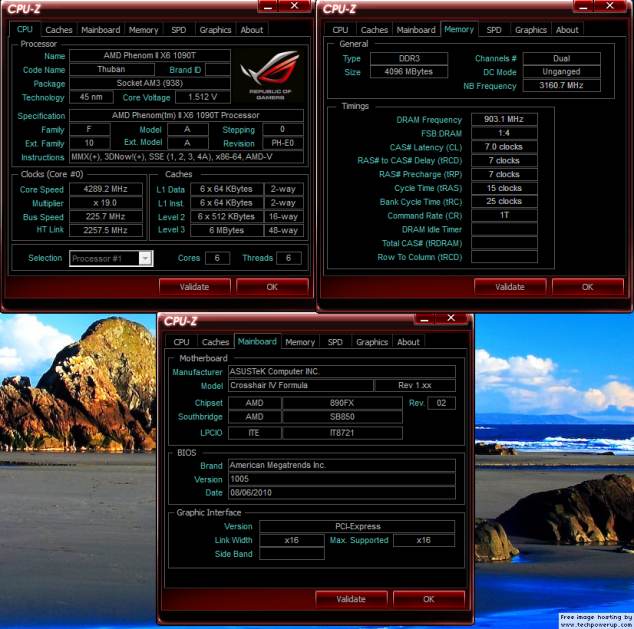The image size is (634, 629).
Task: Open About tab in Mainboard window
Action: 408,342
